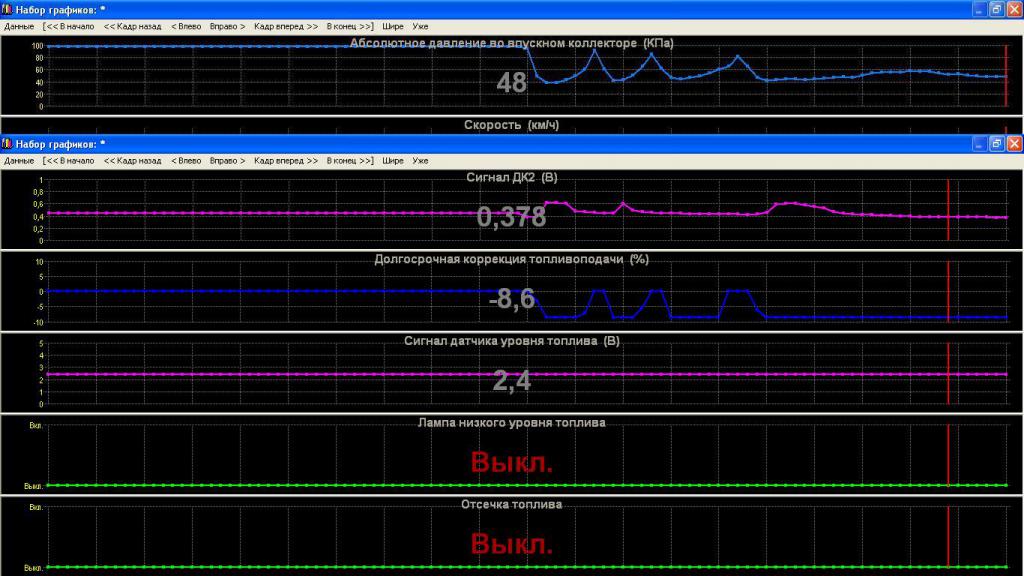Restore the upper graph window size
This screenshot has height=576, width=1024.
pos(996,9)
